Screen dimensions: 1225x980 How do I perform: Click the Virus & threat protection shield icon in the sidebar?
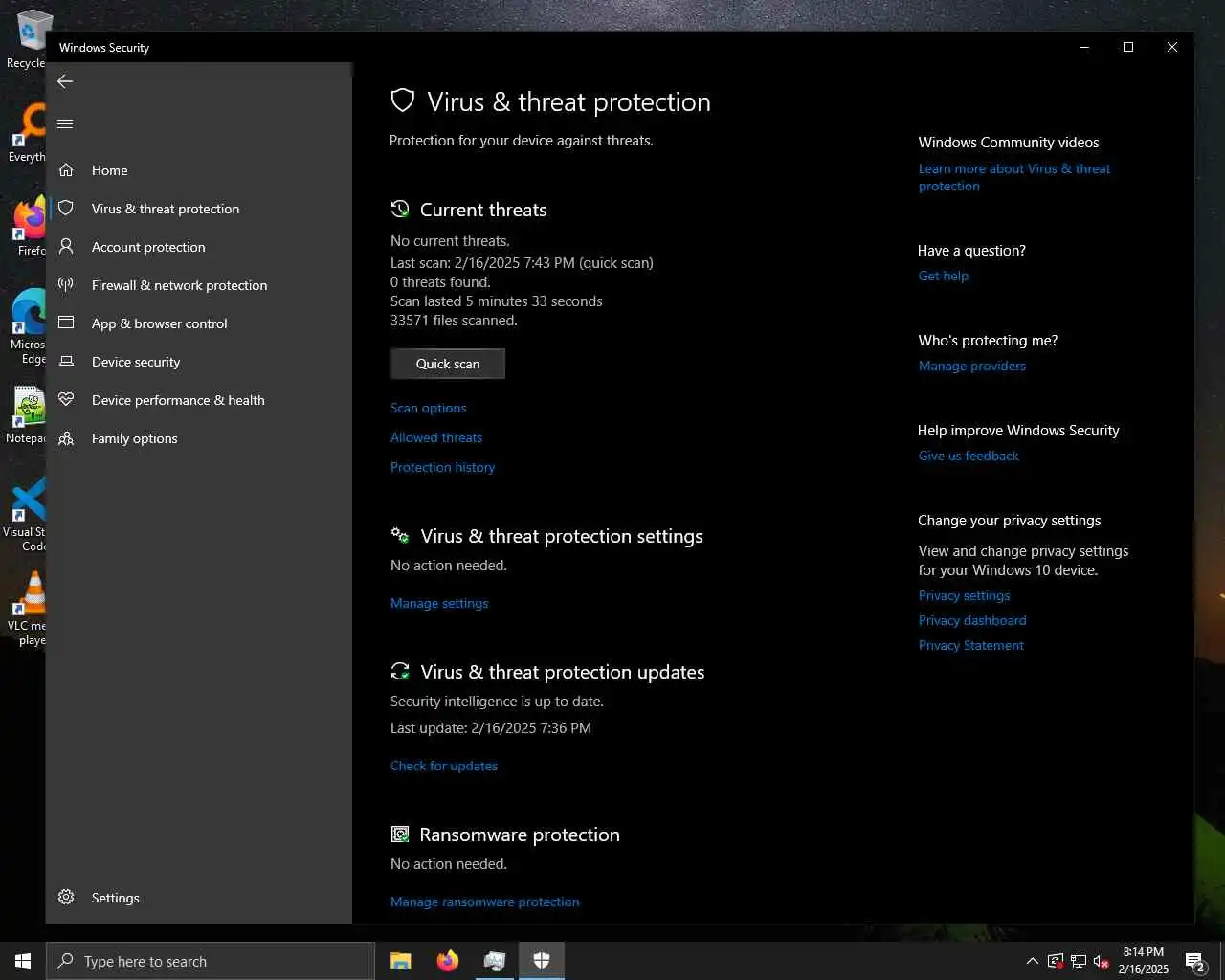[x=66, y=208]
